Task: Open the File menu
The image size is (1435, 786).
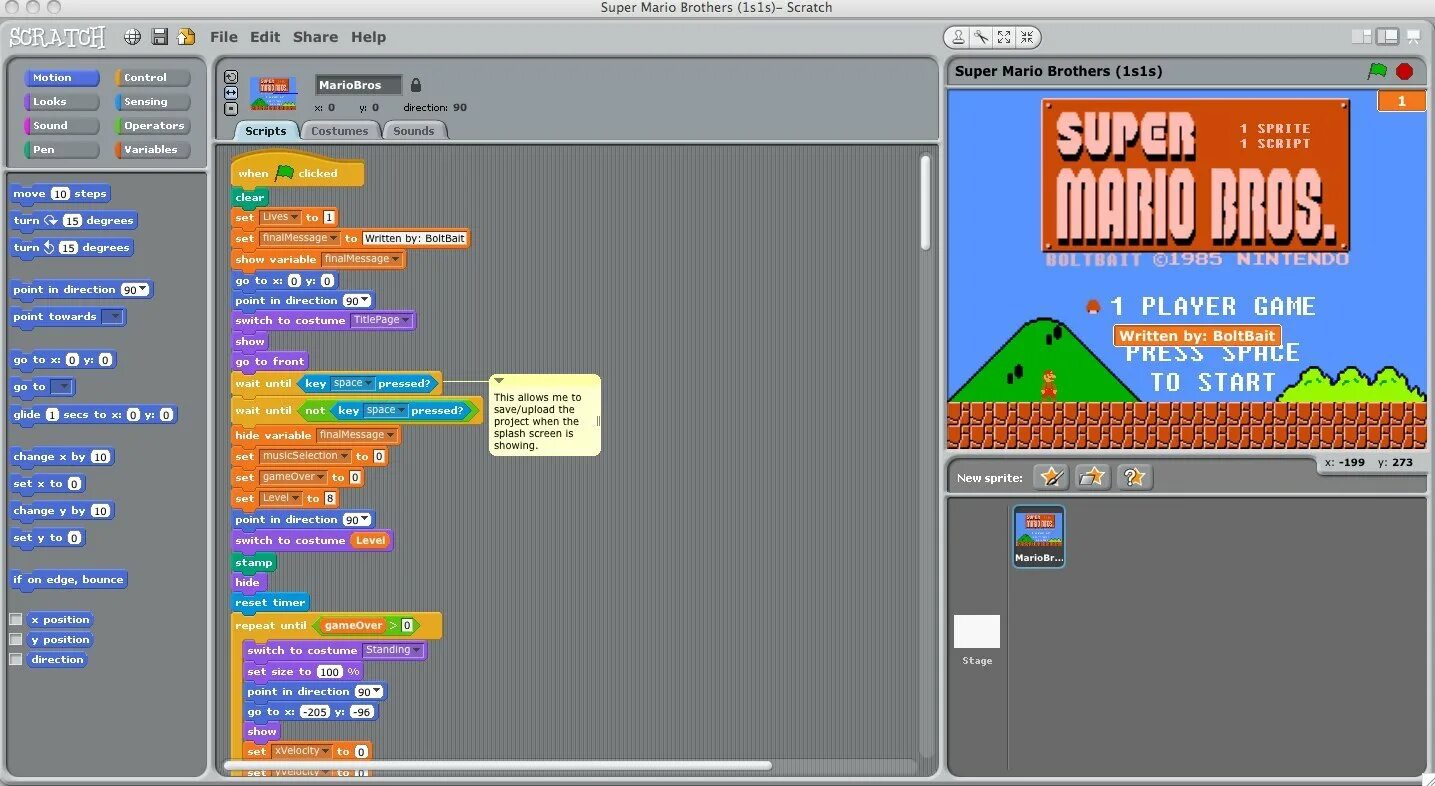Action: (x=223, y=37)
